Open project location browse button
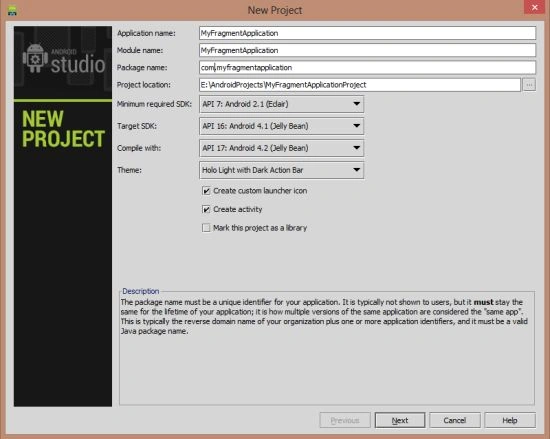 (x=529, y=85)
